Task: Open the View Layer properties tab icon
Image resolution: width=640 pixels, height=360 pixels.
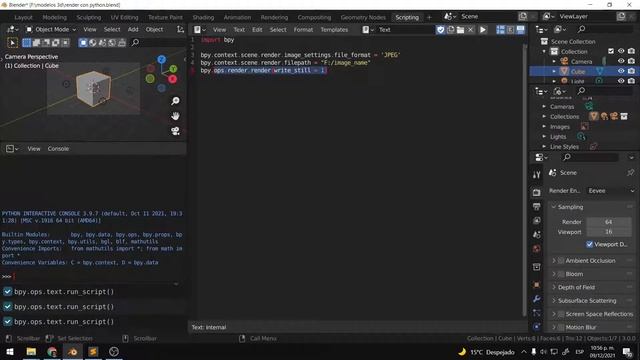Action: tap(537, 220)
